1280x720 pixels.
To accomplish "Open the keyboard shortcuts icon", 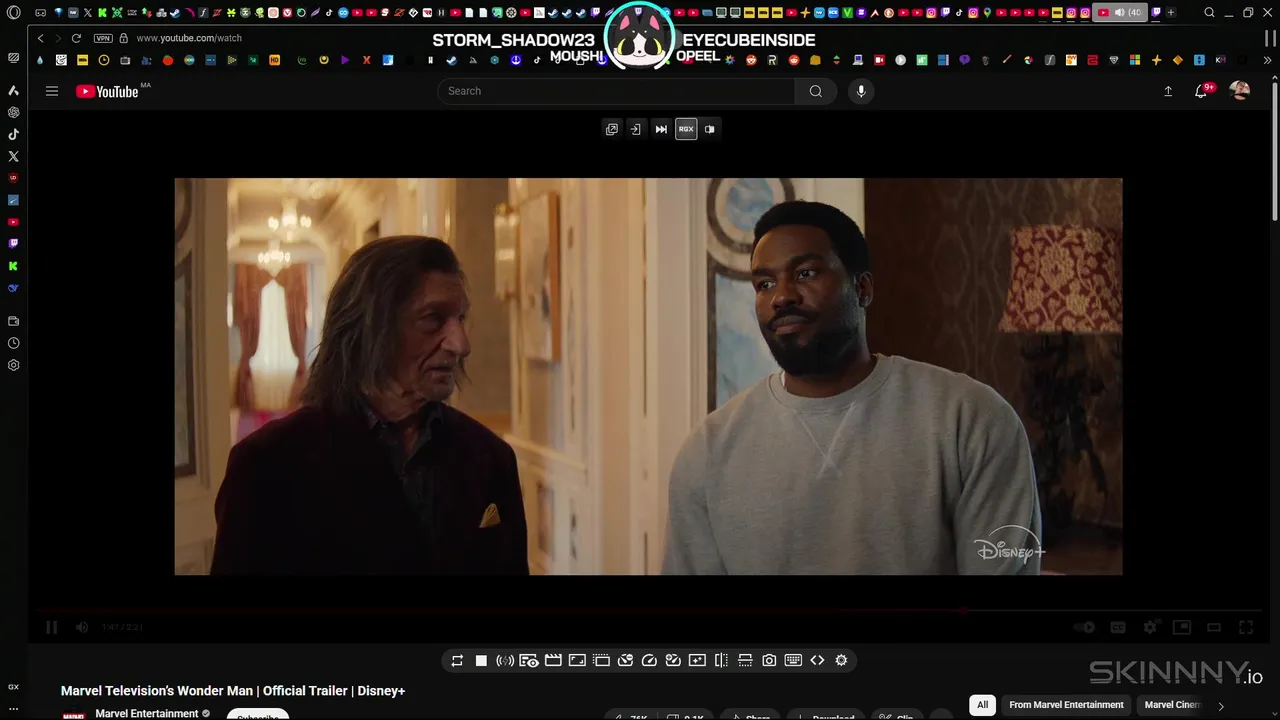I will click(793, 660).
